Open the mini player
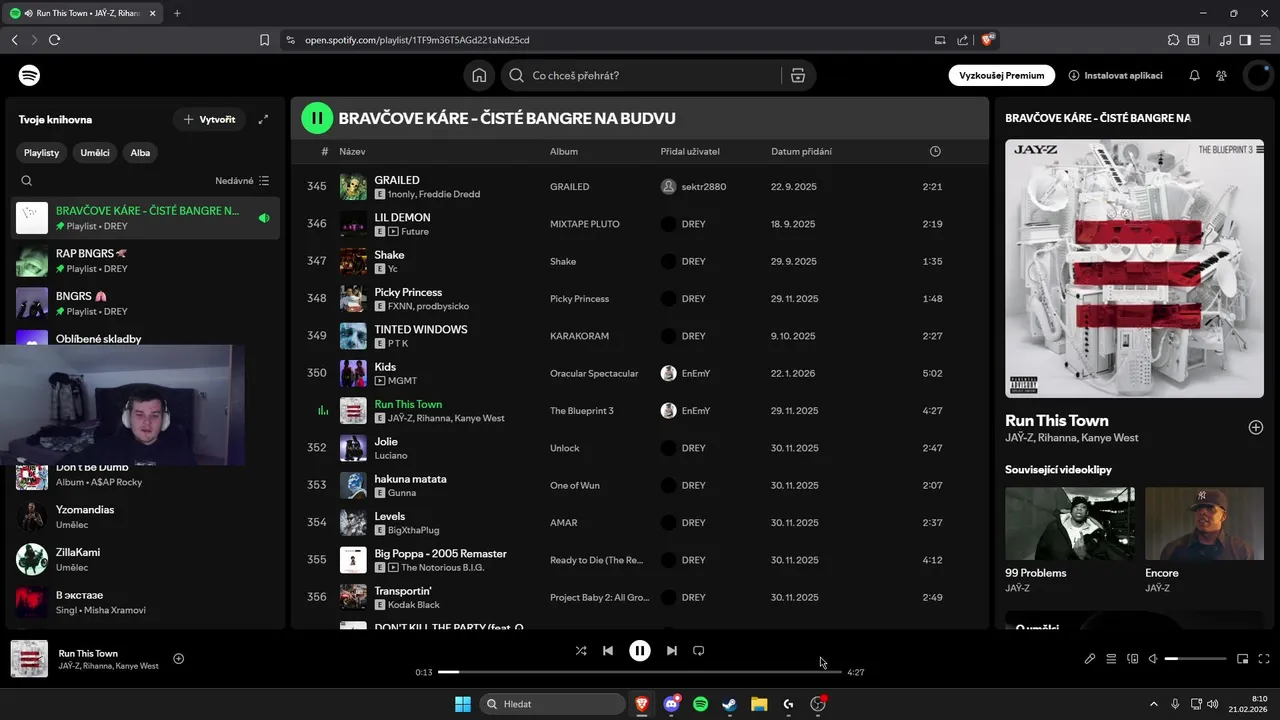The height and width of the screenshot is (720, 1280). tap(1243, 659)
